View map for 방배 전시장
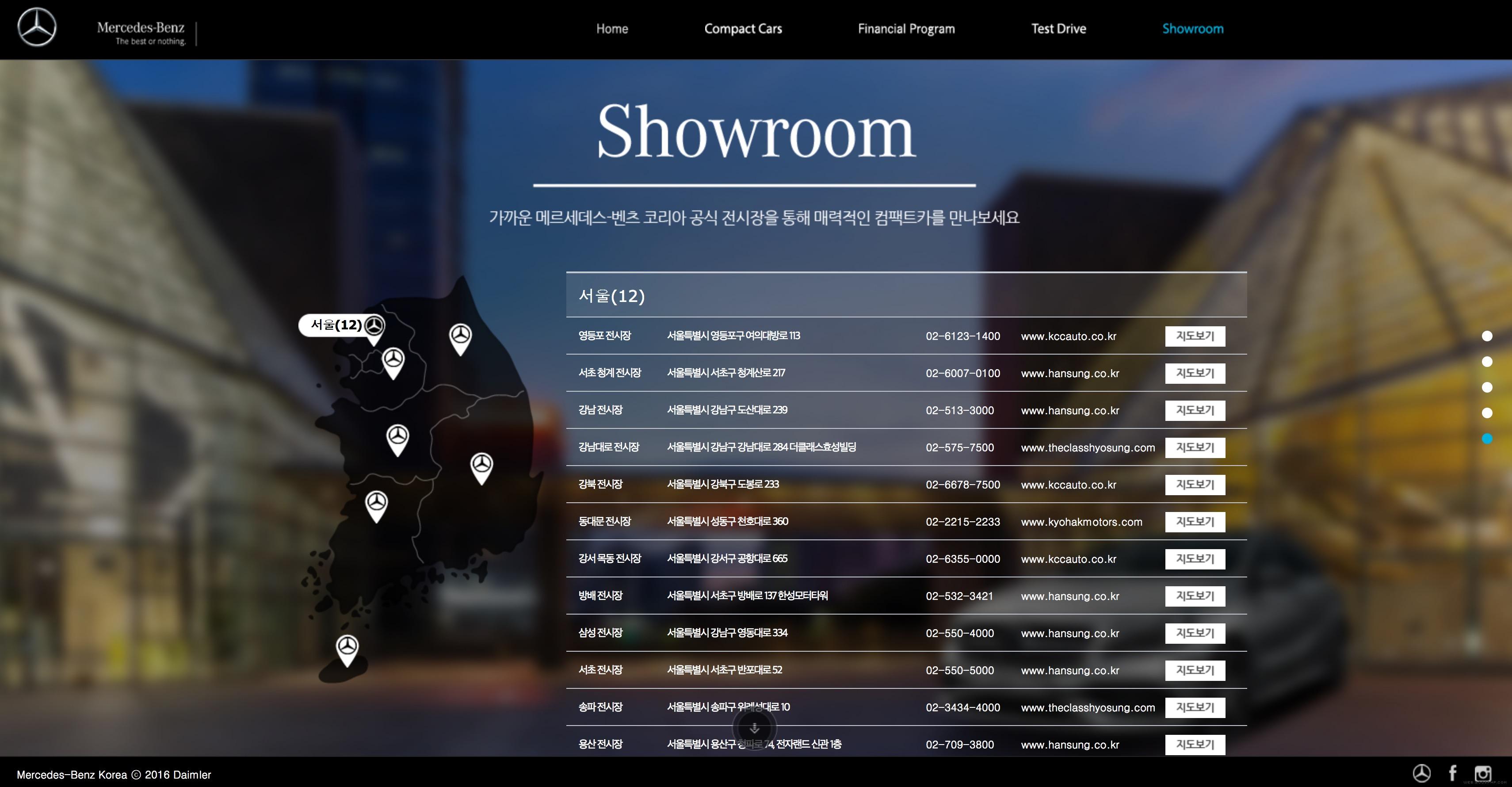 pos(1195,596)
